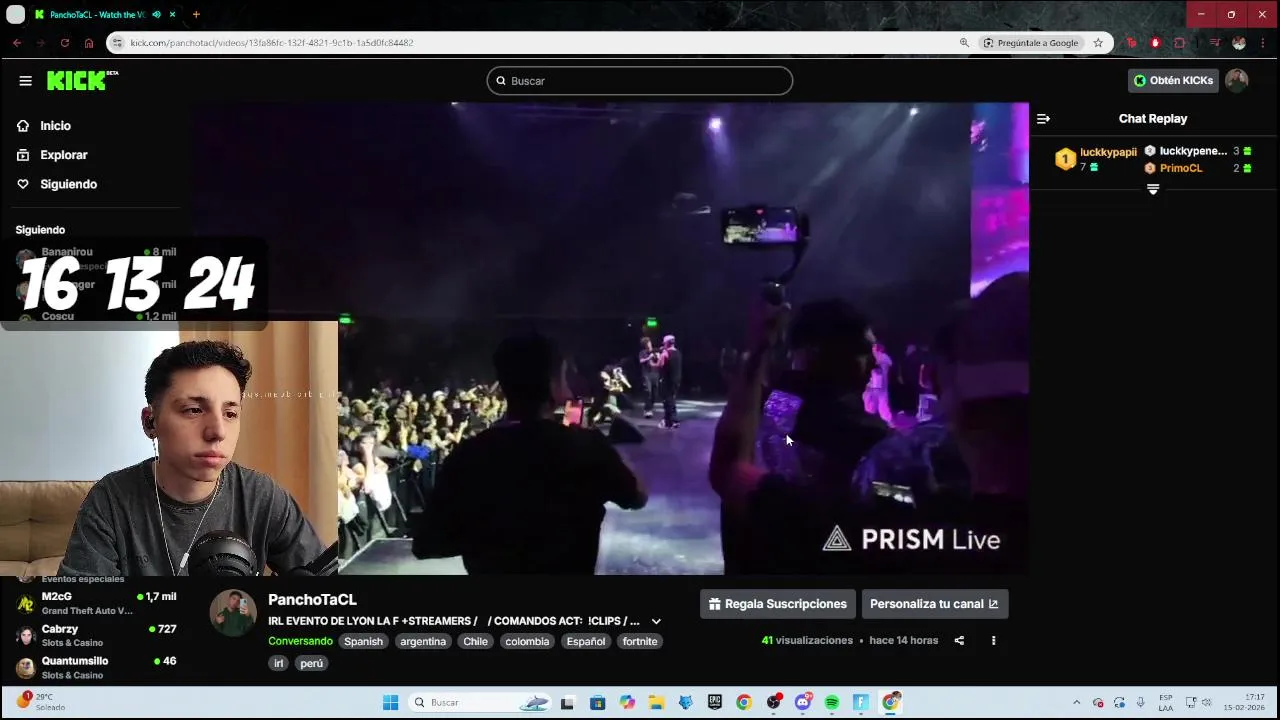The image size is (1280, 720).
Task: Open Epic Games Launcher from taskbar
Action: click(x=714, y=703)
